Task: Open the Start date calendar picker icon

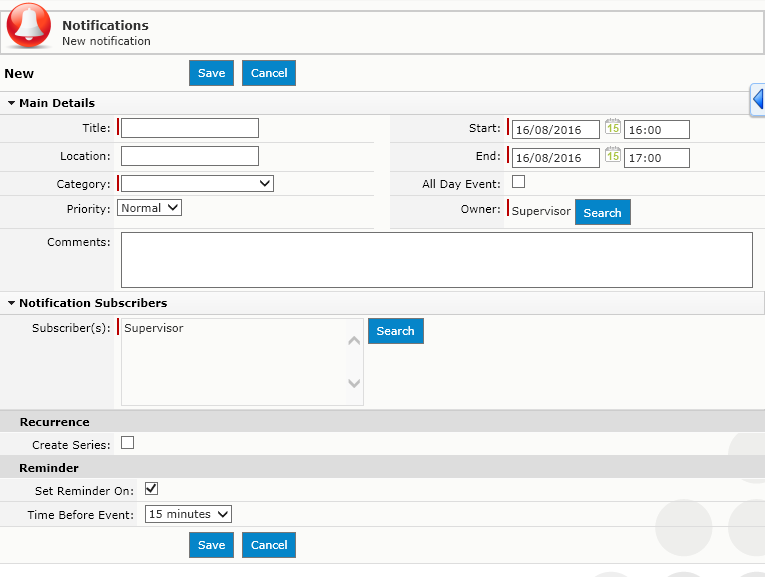Action: point(613,127)
